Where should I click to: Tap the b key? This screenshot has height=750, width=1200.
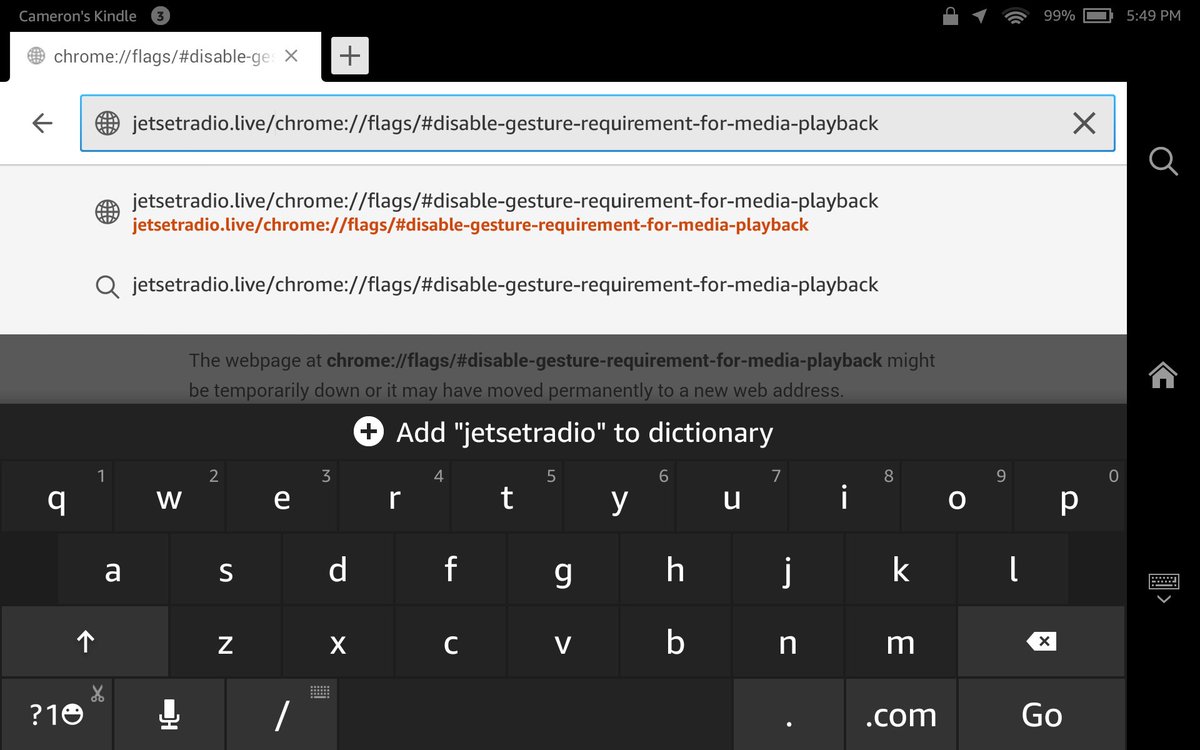pos(676,643)
